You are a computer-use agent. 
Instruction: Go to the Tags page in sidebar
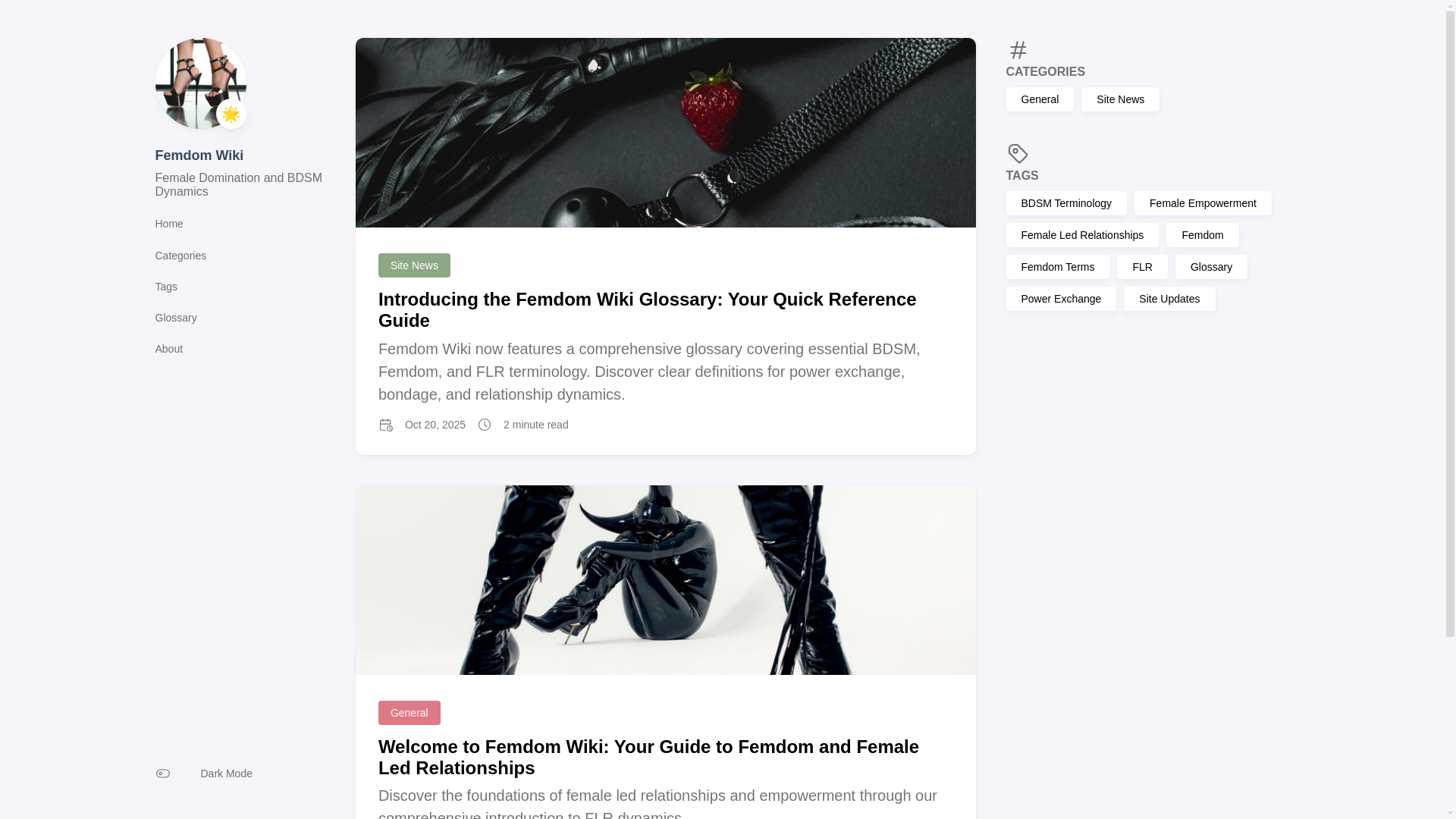point(166,287)
